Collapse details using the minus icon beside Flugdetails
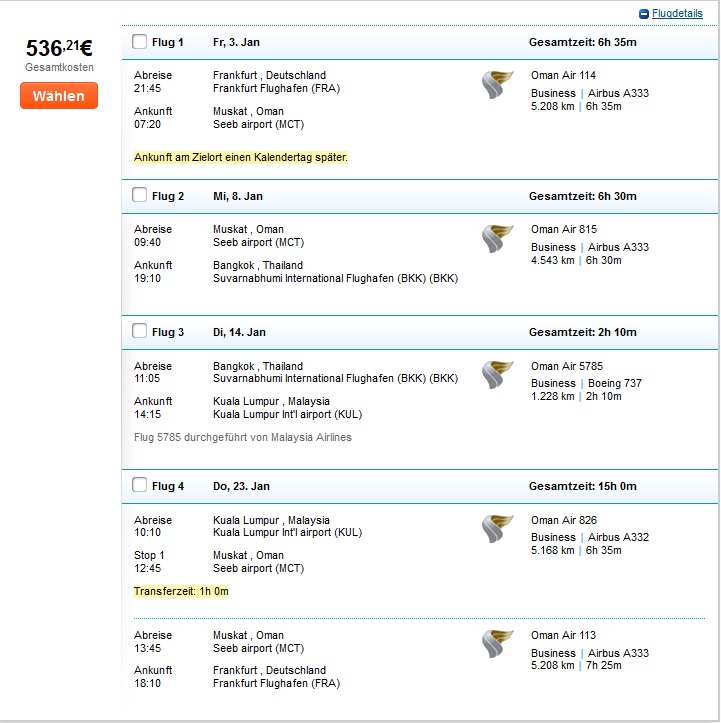The height and width of the screenshot is (723, 721). tap(644, 14)
